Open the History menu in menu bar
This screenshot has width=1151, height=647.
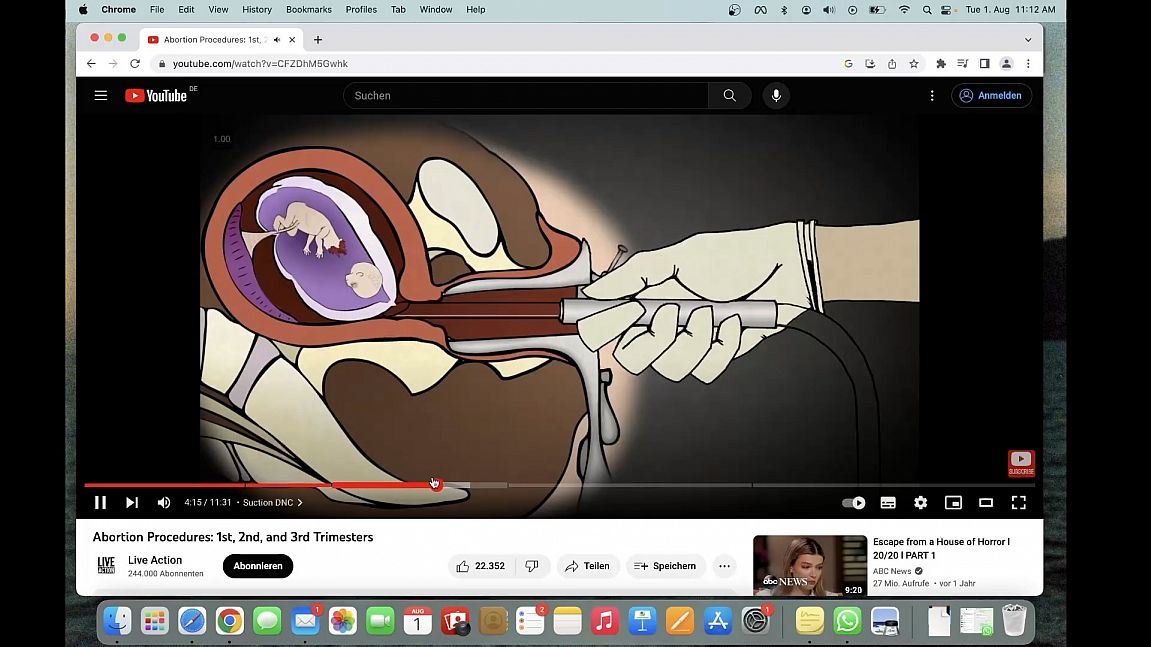click(257, 10)
